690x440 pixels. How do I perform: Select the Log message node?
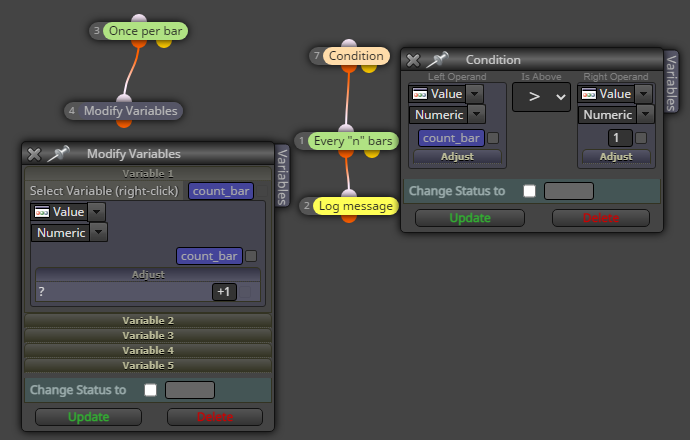(355, 206)
